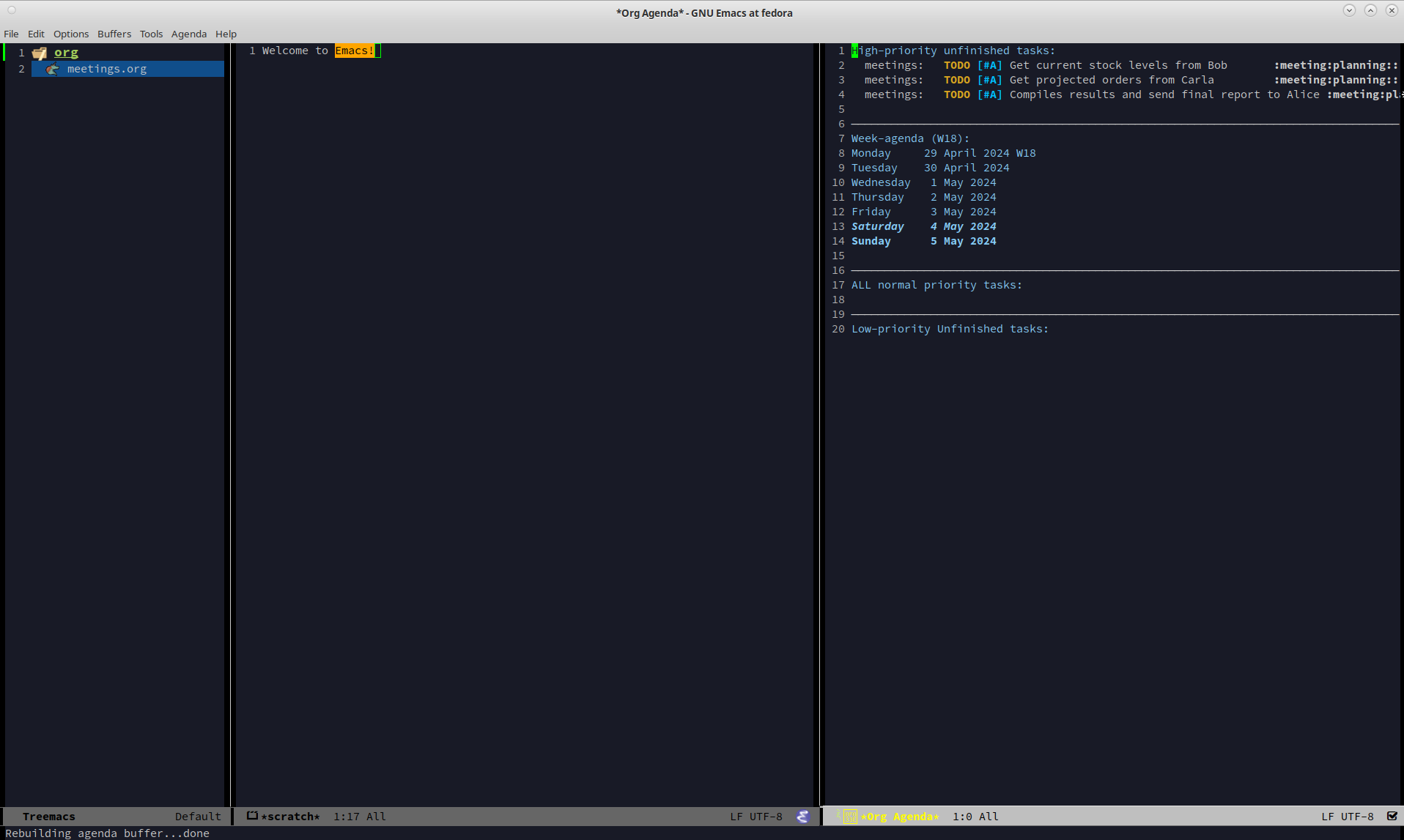This screenshot has width=1404, height=840.
Task: Click the meetings.org file icon
Action: click(52, 69)
